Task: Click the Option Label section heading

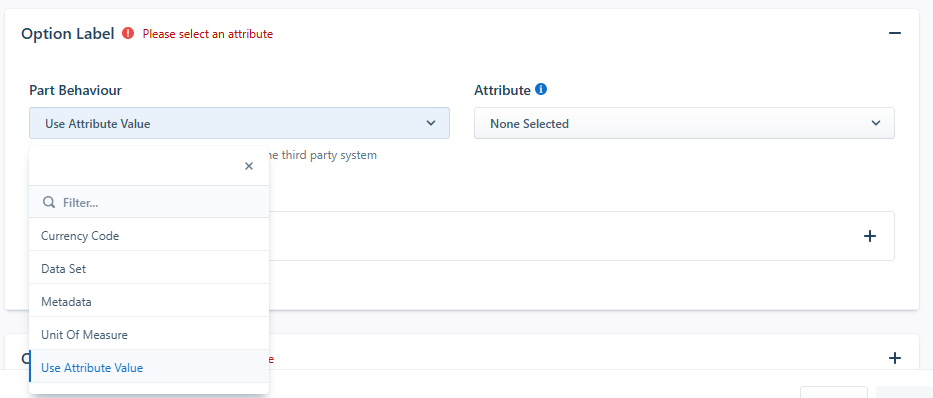Action: (x=68, y=34)
